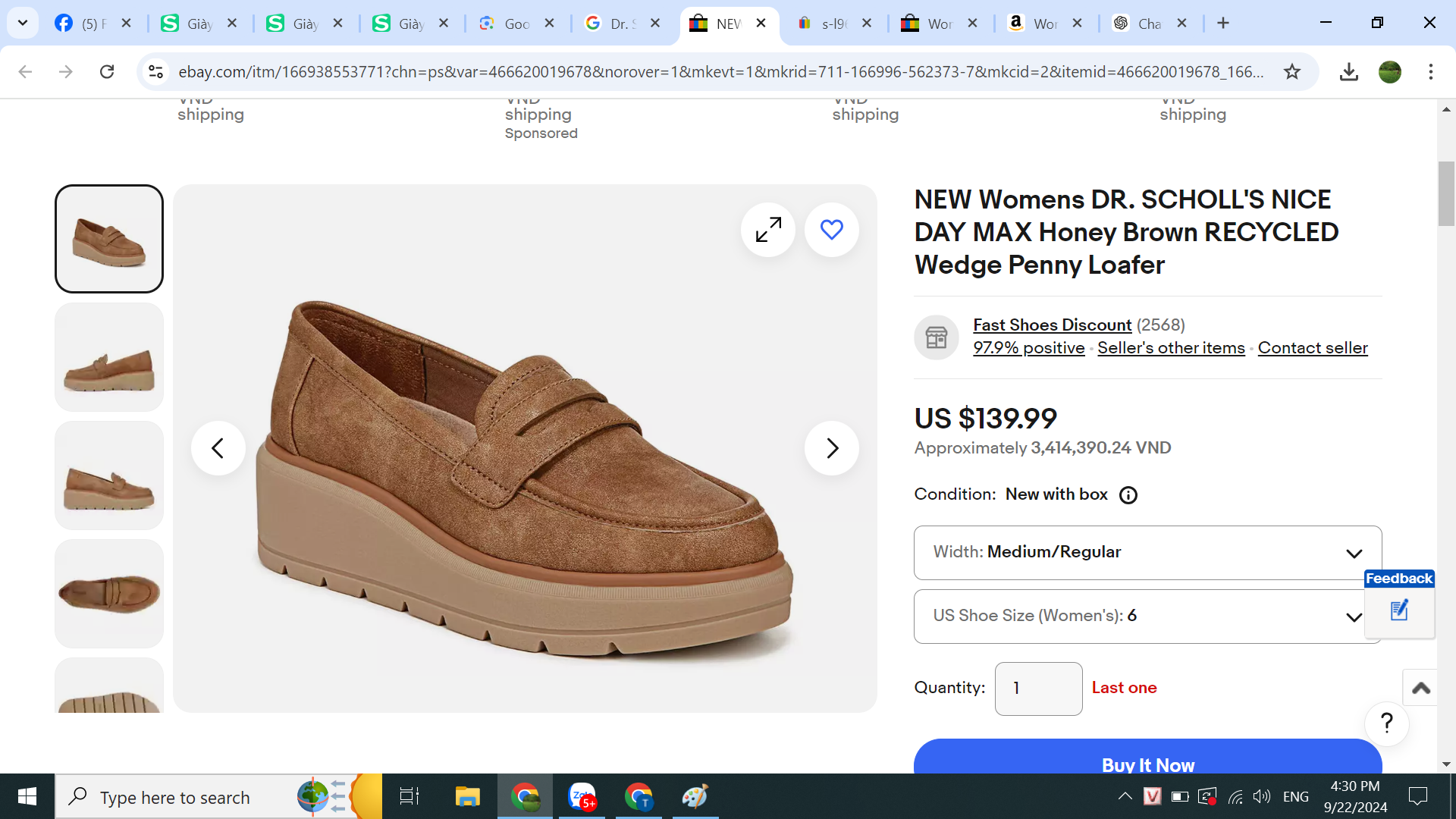Switch to the Amazon tab
The height and width of the screenshot is (819, 1456).
pos(1035,24)
